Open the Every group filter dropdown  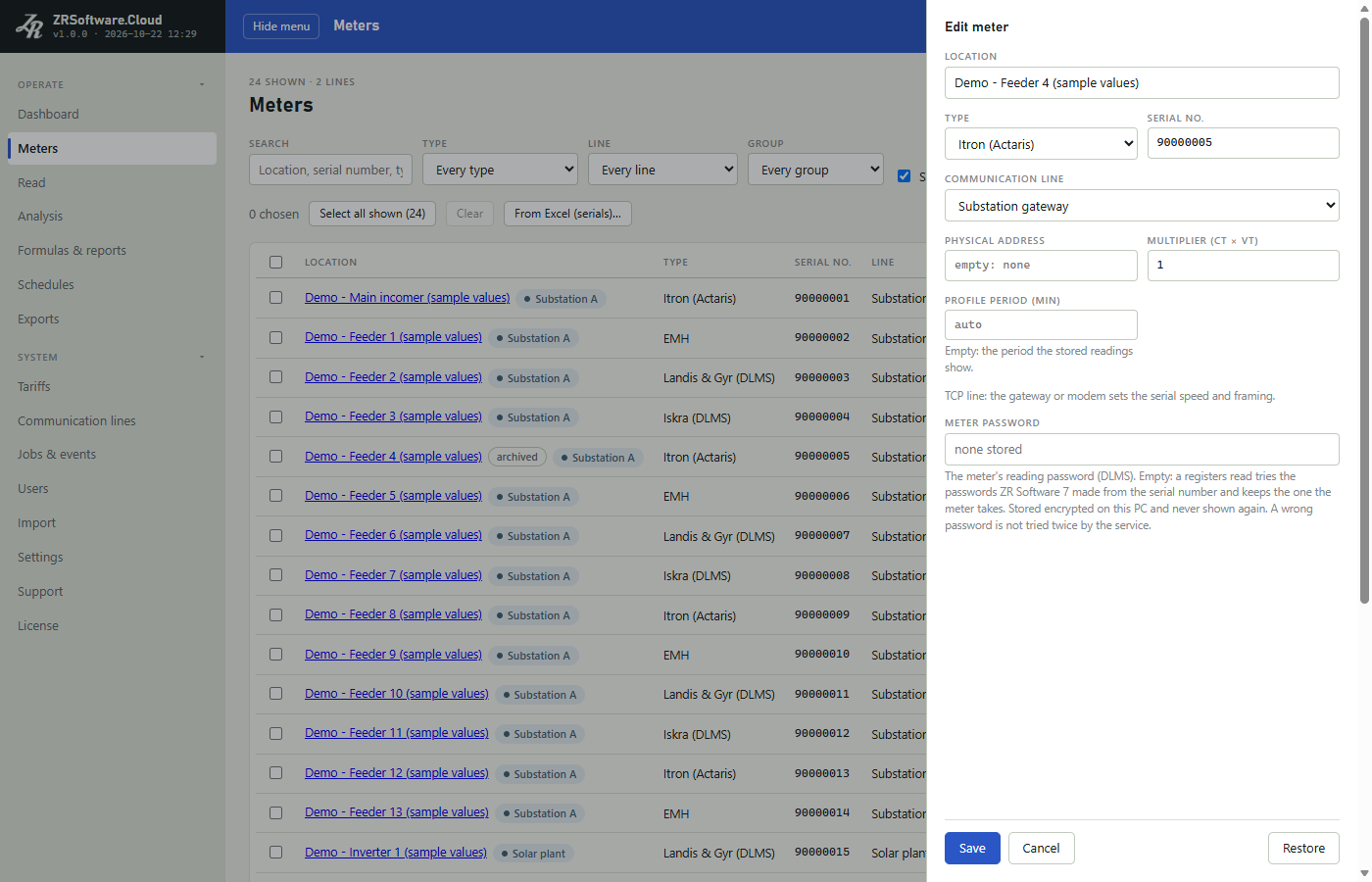815,170
